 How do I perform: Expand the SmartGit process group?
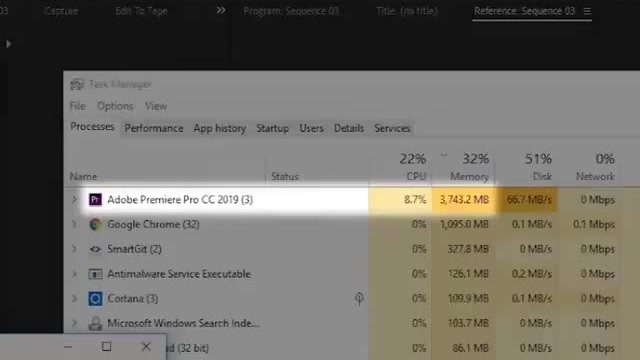[x=74, y=249]
